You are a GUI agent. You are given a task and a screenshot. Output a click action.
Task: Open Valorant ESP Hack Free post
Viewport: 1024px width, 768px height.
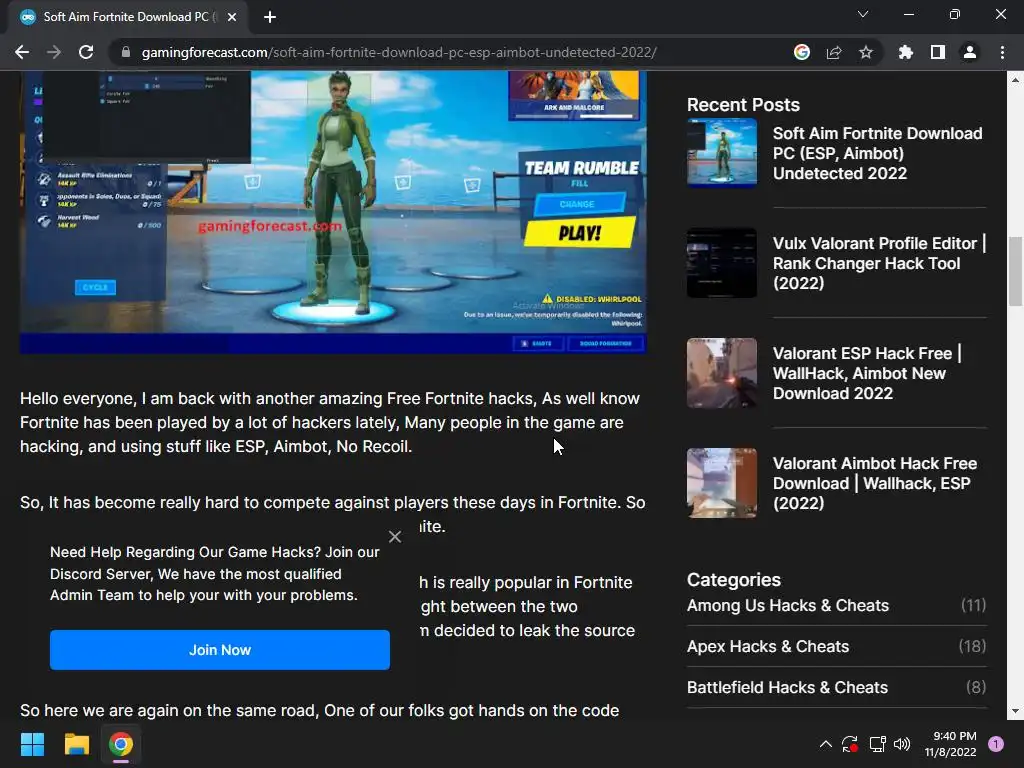pos(867,374)
